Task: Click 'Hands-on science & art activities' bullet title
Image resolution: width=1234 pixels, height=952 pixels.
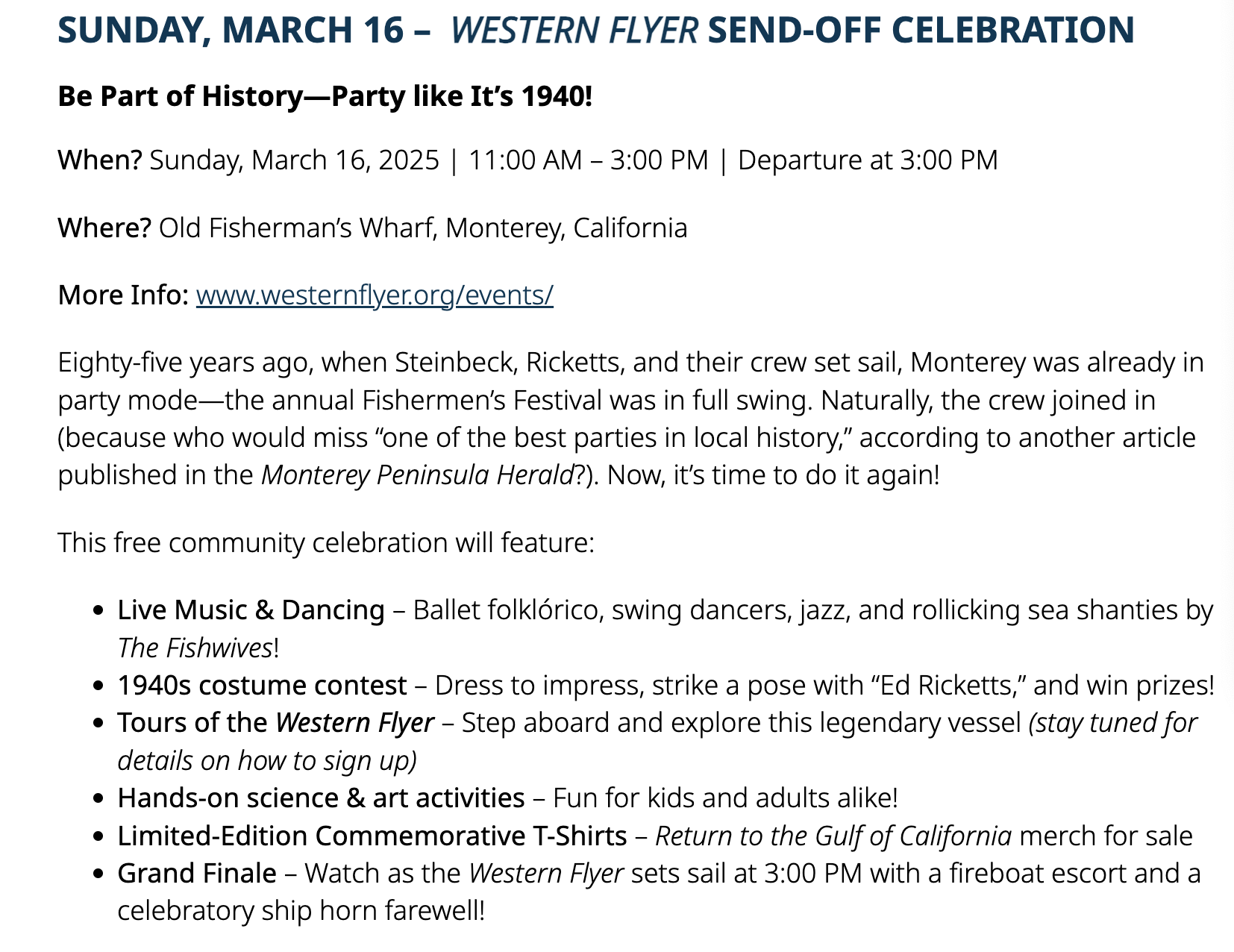Action: 321,798
